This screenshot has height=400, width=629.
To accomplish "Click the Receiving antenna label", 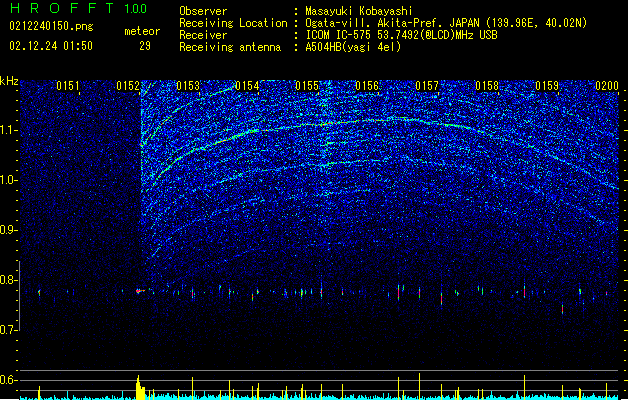I will [x=230, y=47].
